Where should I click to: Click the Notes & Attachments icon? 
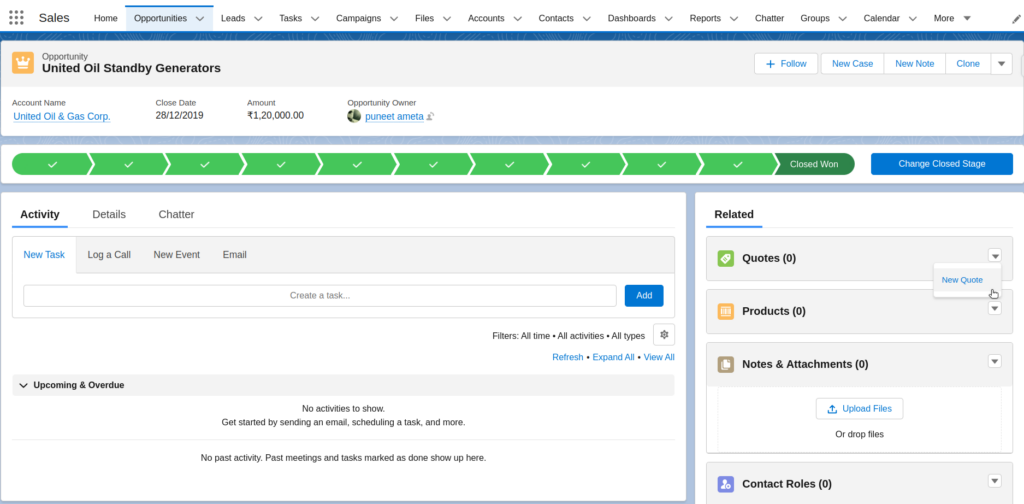726,364
